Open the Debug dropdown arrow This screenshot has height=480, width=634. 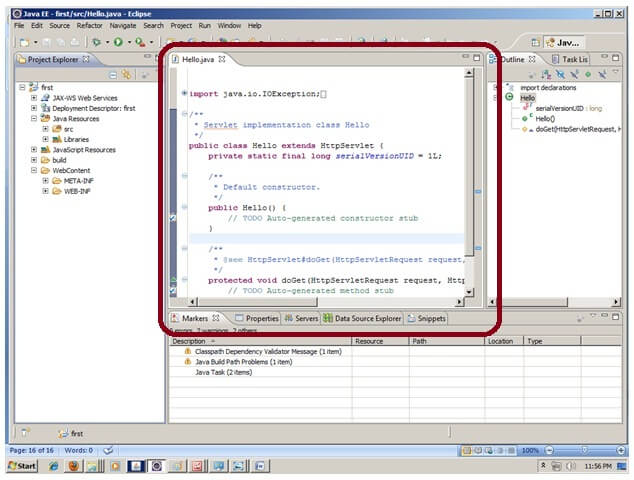tap(108, 42)
